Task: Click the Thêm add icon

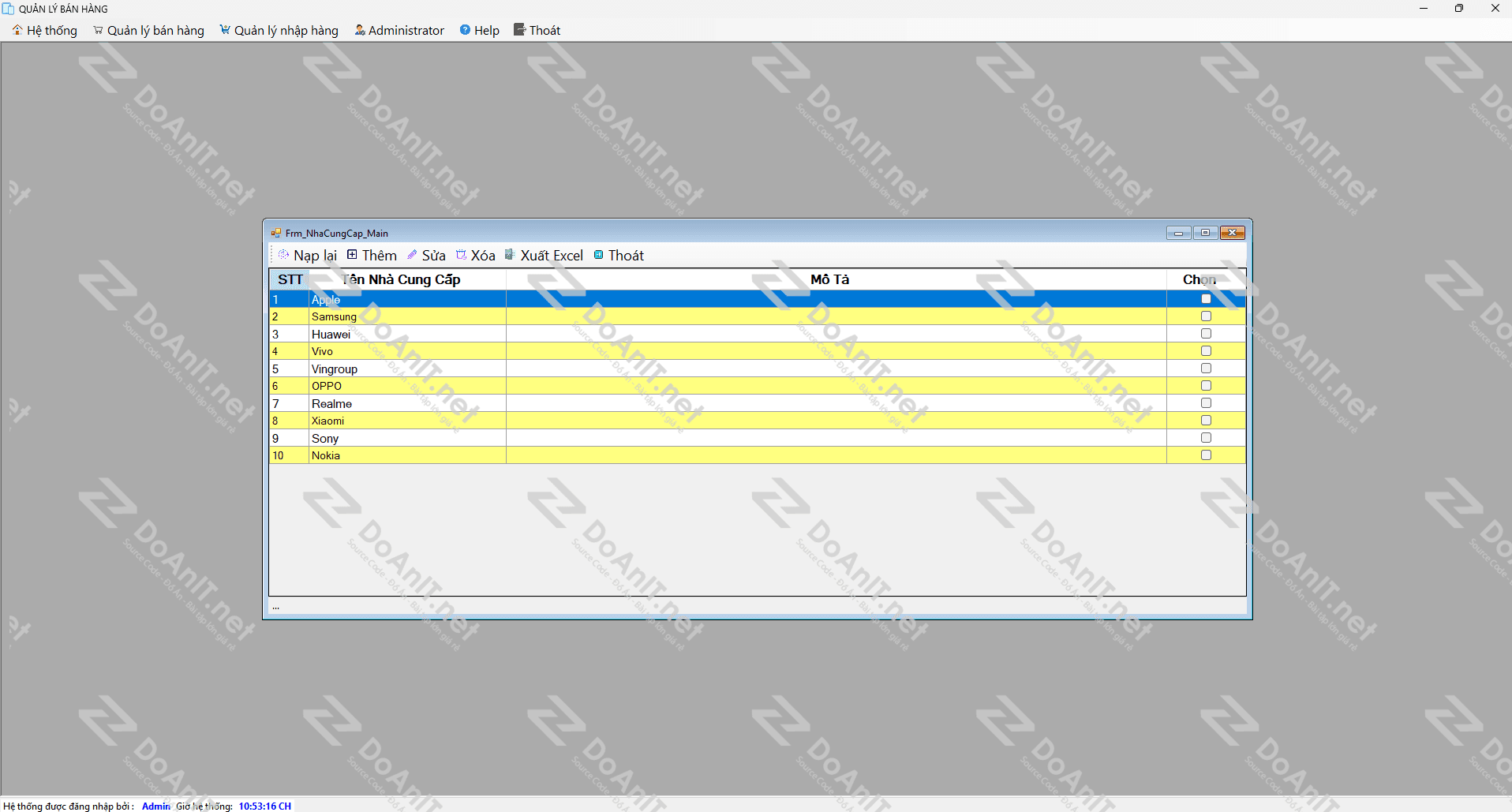Action: (352, 254)
